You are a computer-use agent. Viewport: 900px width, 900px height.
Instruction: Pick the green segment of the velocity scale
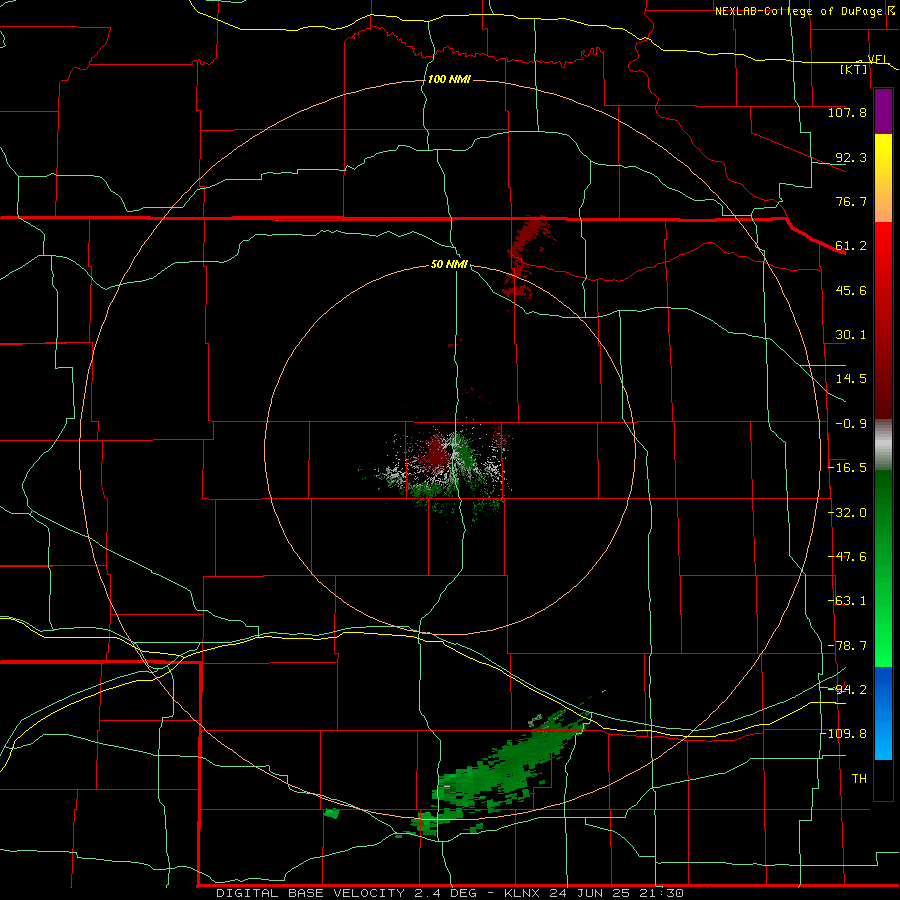pos(883,568)
